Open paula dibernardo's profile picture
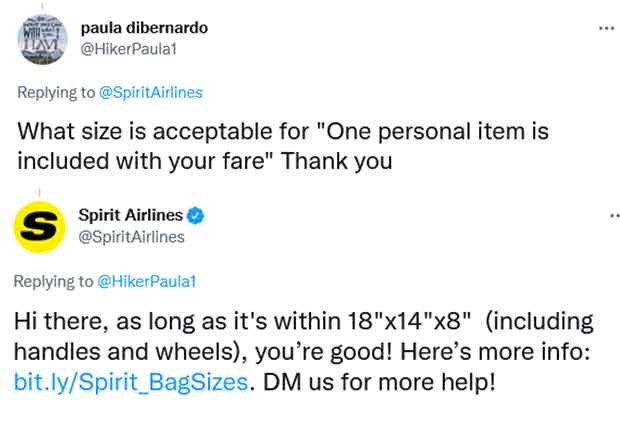Viewport: 620px width, 434px height. pos(40,40)
